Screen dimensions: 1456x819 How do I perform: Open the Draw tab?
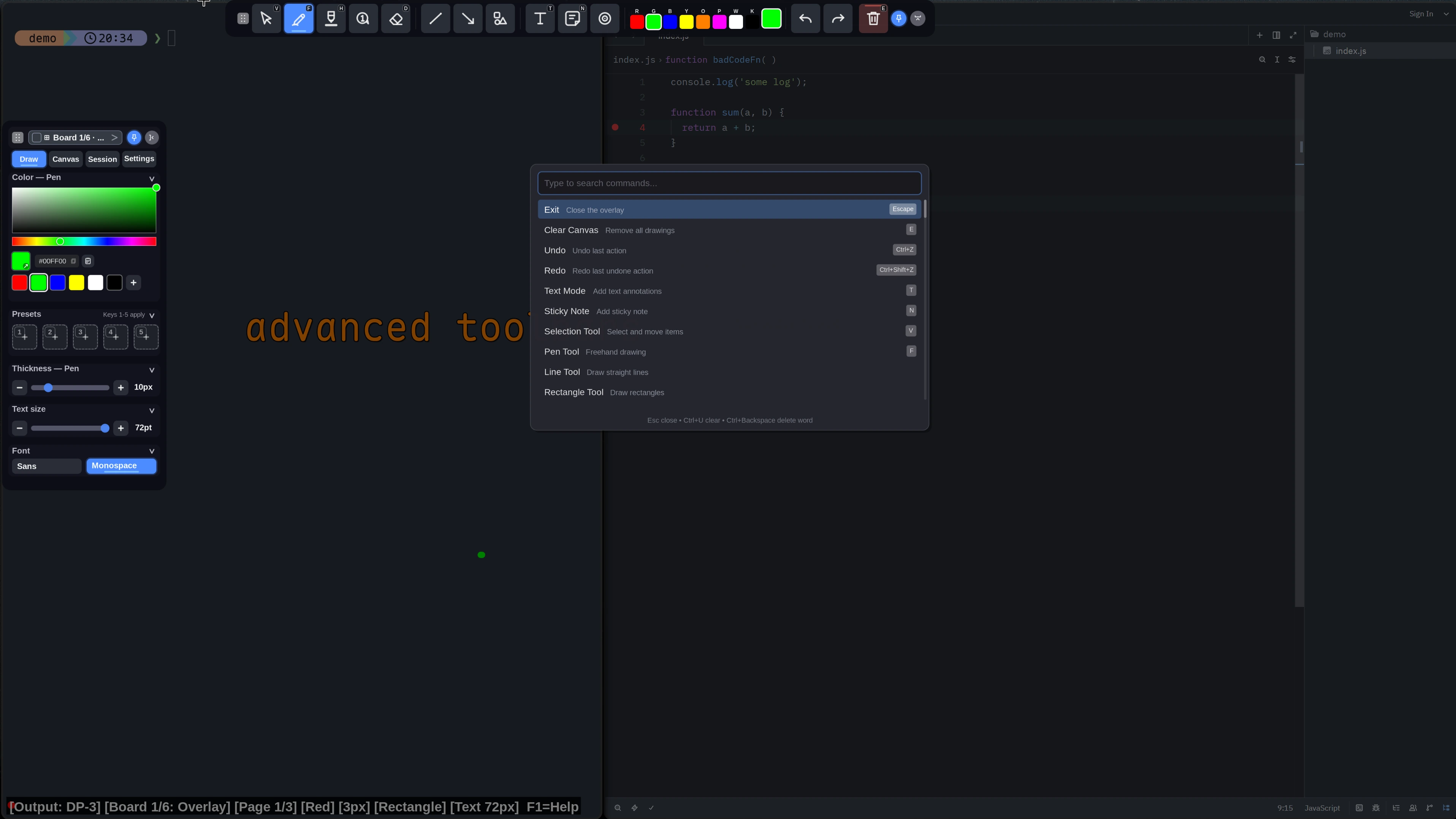tap(29, 159)
